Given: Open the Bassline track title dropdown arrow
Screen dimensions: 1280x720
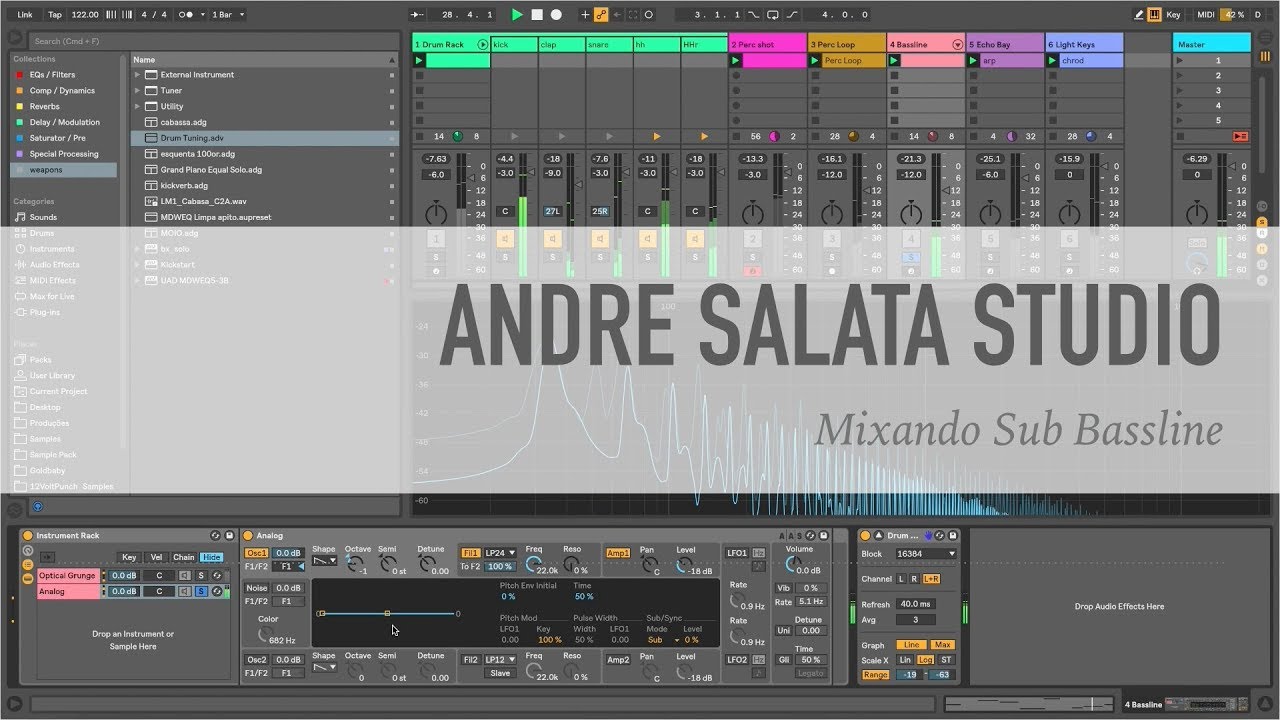Looking at the screenshot, I should (958, 44).
